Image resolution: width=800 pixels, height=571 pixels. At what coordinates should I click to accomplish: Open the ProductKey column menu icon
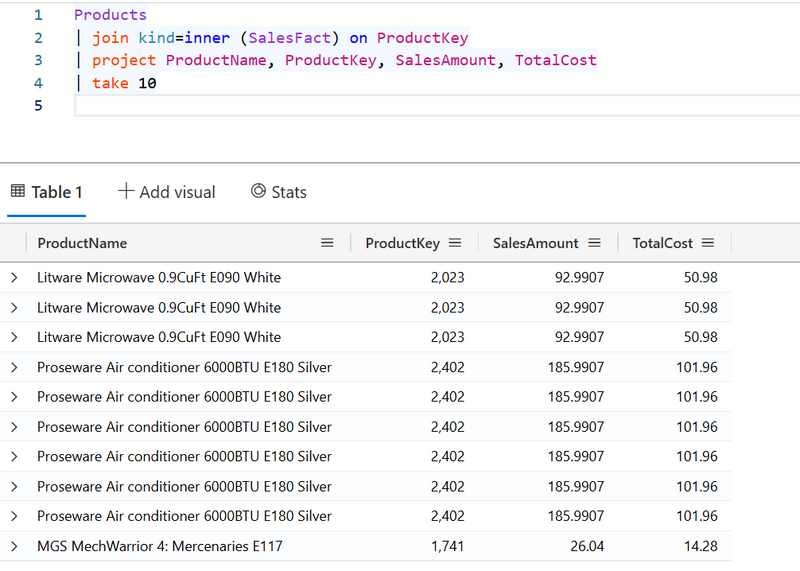pos(455,243)
